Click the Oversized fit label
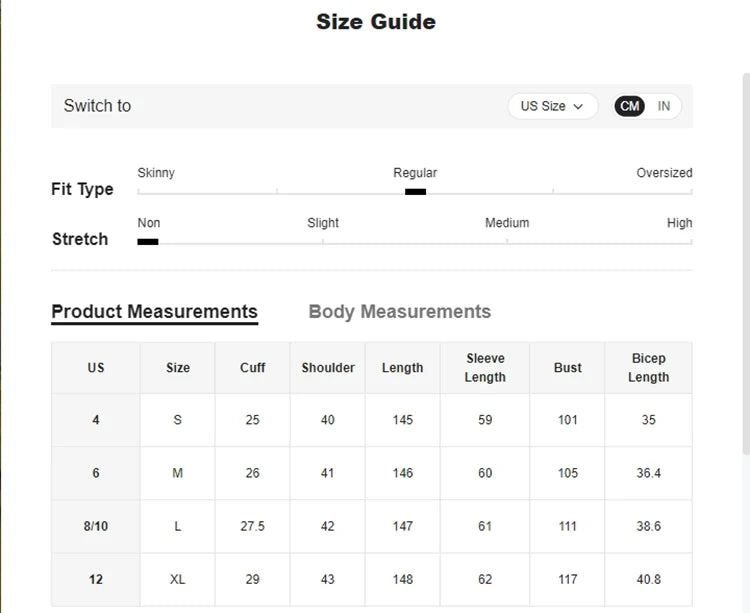The width and height of the screenshot is (750, 613). pyautogui.click(x=664, y=173)
